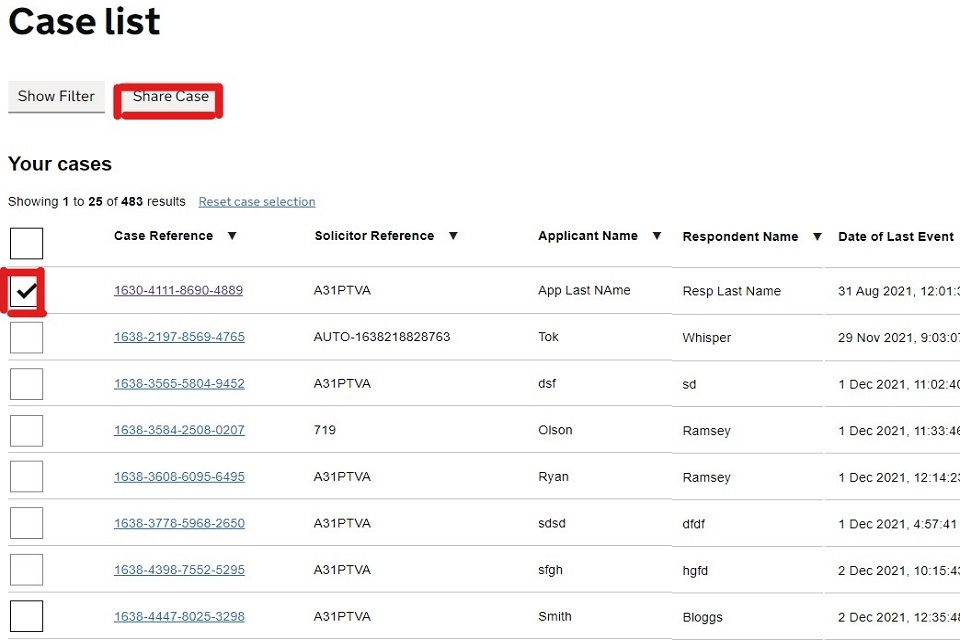Screen dimensions: 960x640
Task: Select checkbox for case 1638-2197-8569-4765
Action: [x=26, y=337]
